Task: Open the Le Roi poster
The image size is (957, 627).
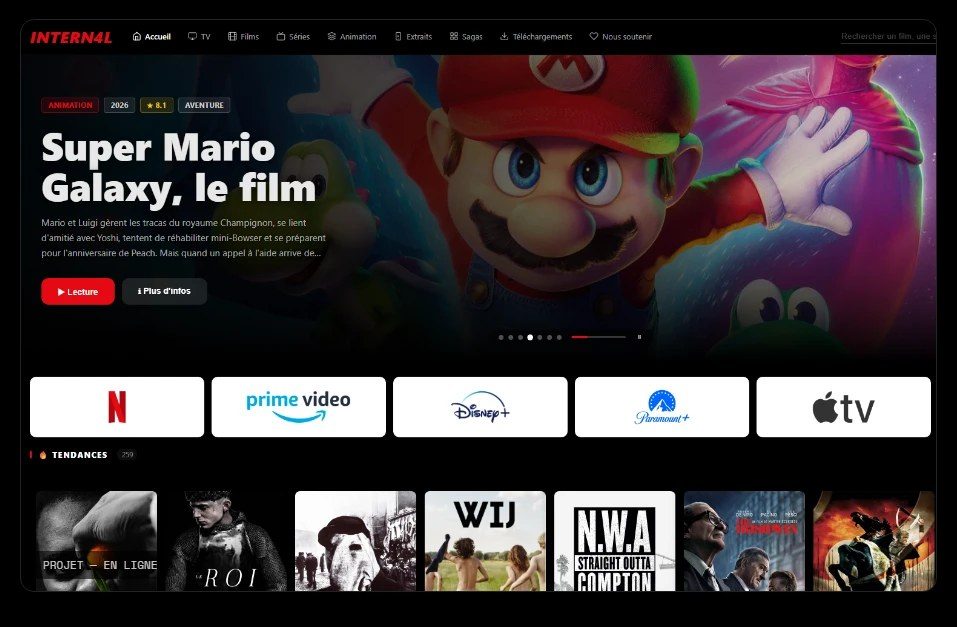Action: point(226,541)
